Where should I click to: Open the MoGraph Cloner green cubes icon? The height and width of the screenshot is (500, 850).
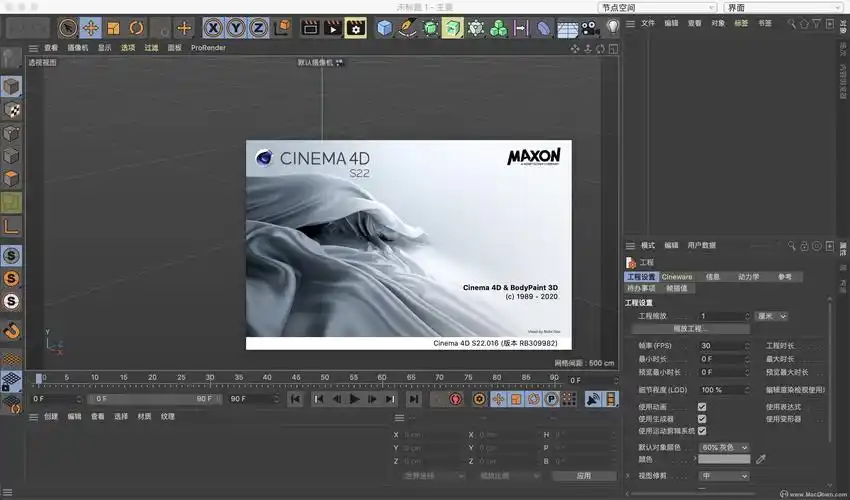tap(498, 28)
